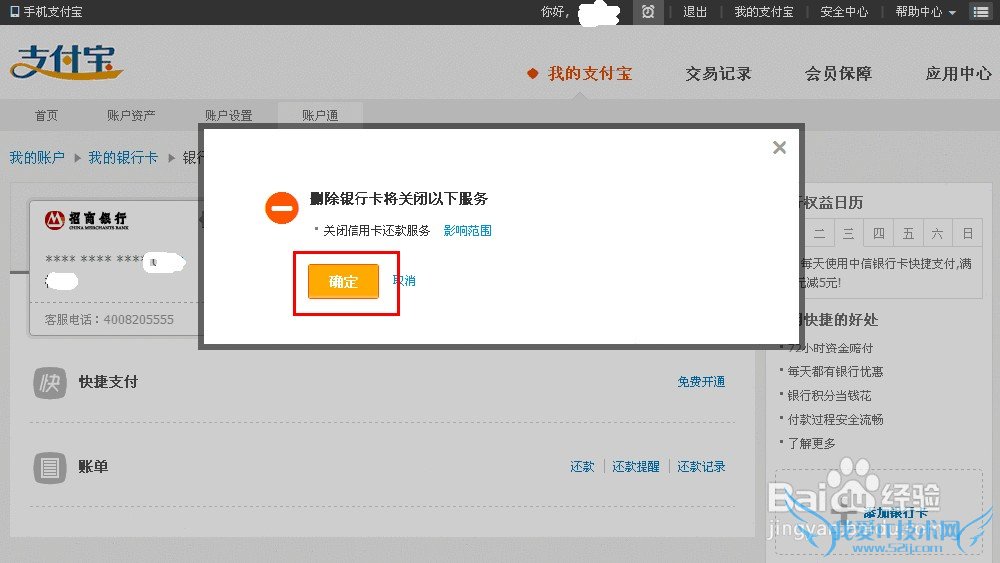The height and width of the screenshot is (563, 1000).
Task: Select calendar day 五
Action: click(x=908, y=233)
